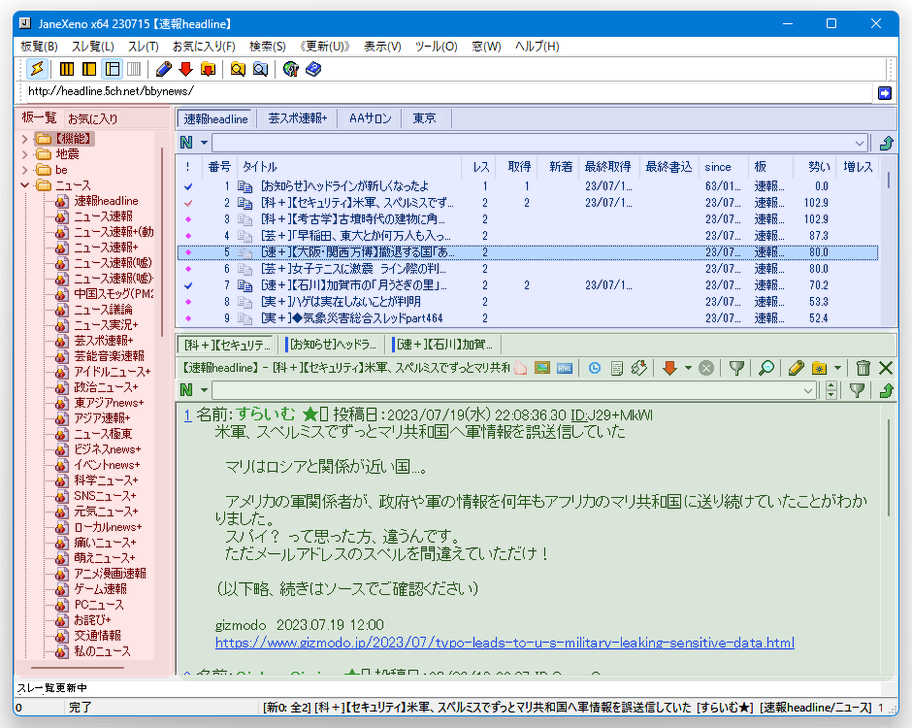Click the up-down stepper in thread view filter bar

pyautogui.click(x=831, y=390)
